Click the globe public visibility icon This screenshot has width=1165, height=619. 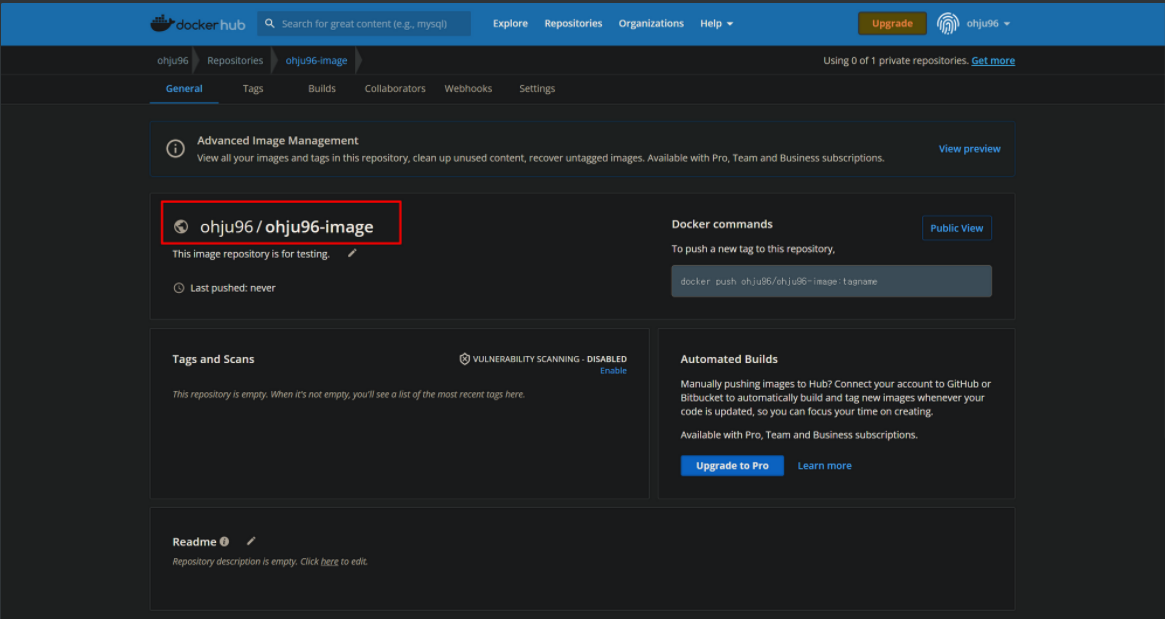pyautogui.click(x=181, y=227)
